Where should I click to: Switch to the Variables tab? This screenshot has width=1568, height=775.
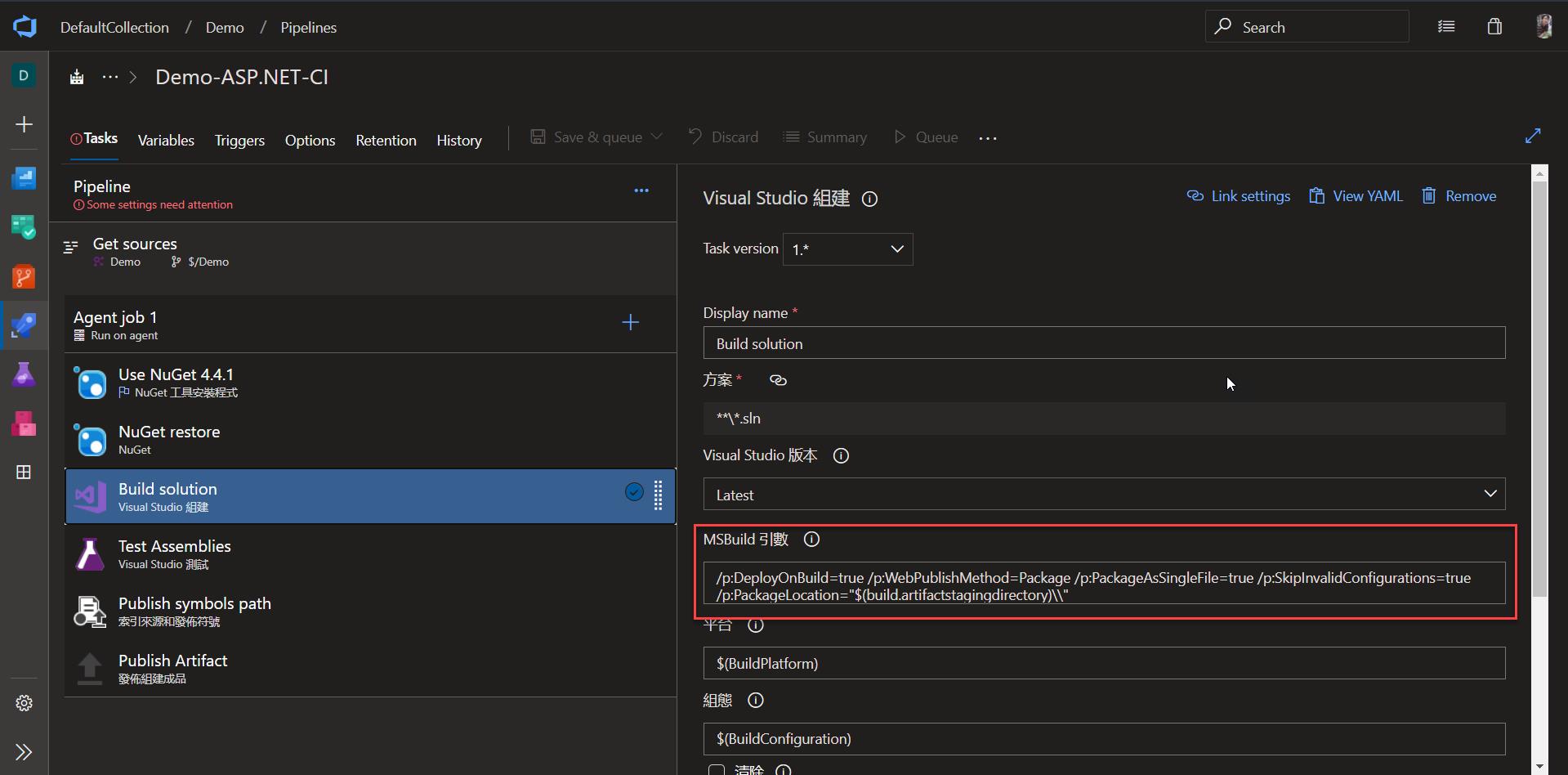pos(166,140)
